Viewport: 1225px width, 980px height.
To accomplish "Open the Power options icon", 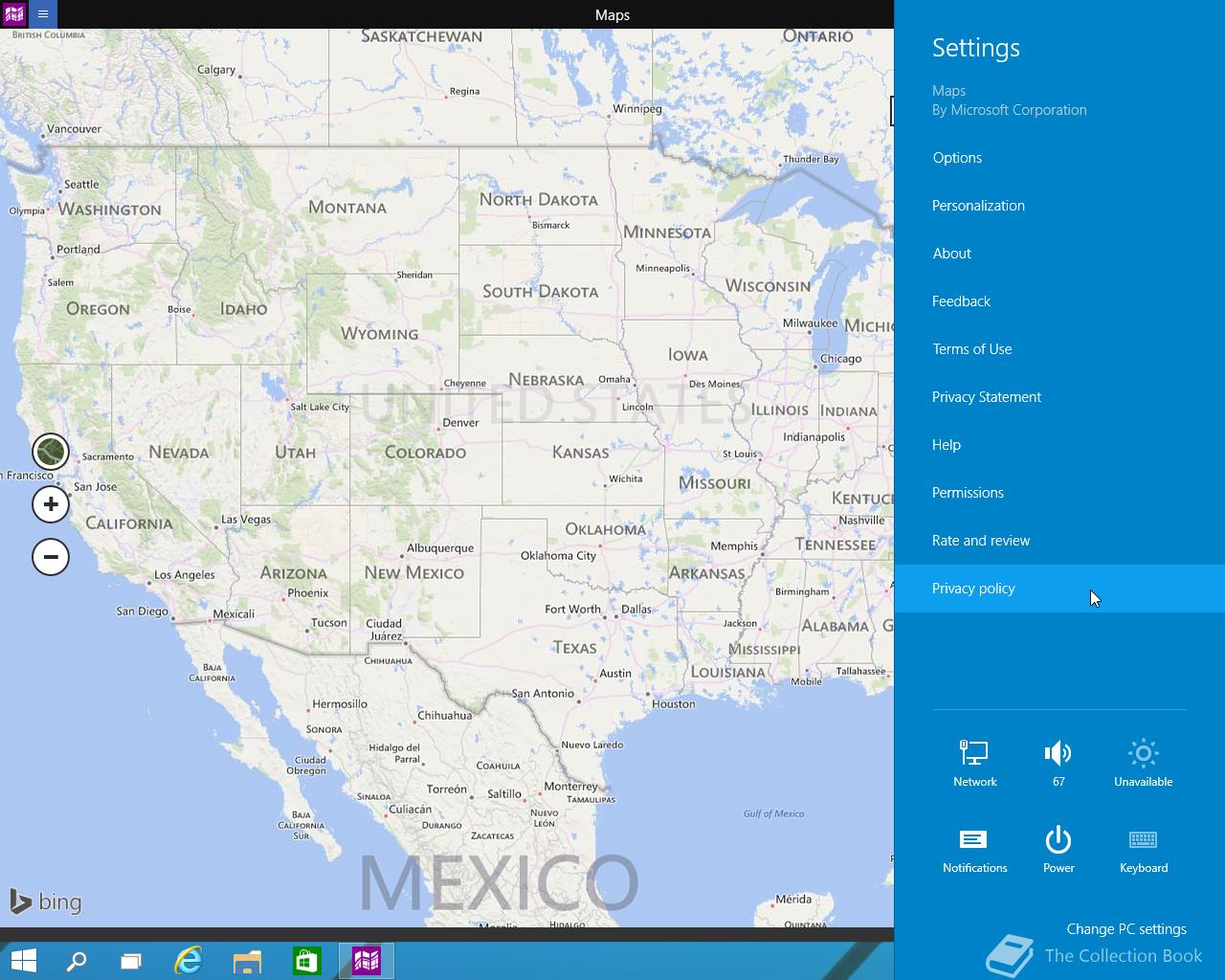I will [1058, 849].
